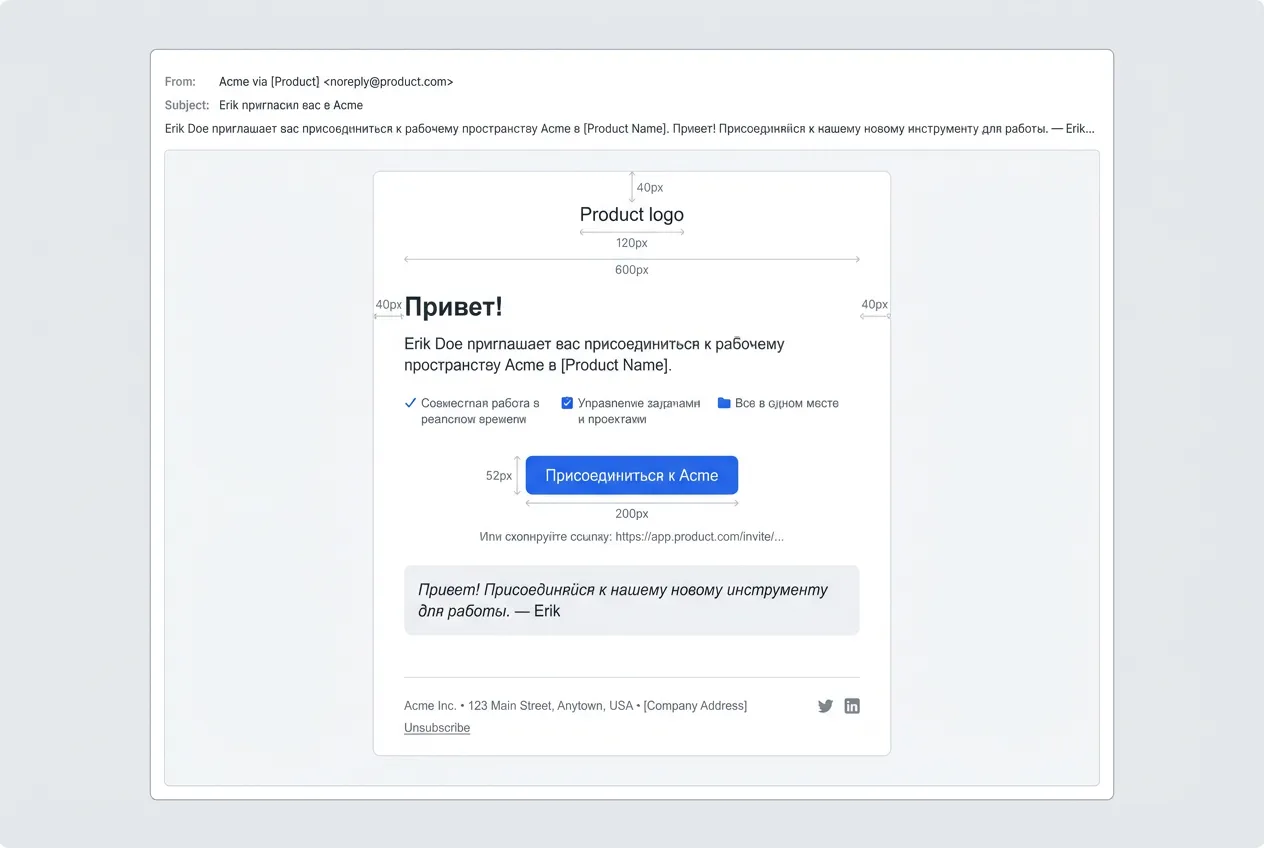Open the Twitter icon in the footer
This screenshot has width=1264, height=848.
tap(825, 706)
